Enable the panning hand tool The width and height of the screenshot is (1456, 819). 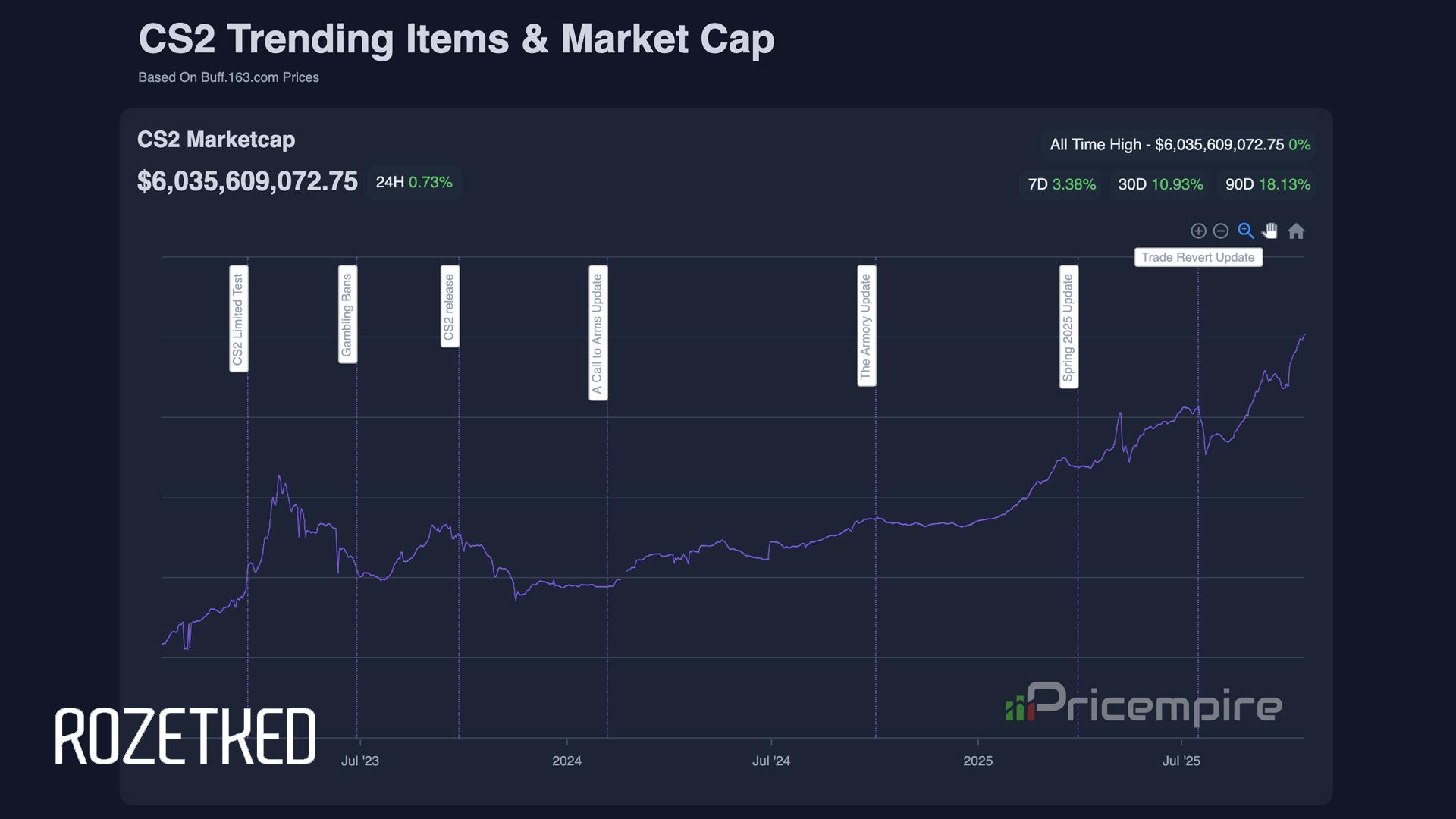(1270, 231)
